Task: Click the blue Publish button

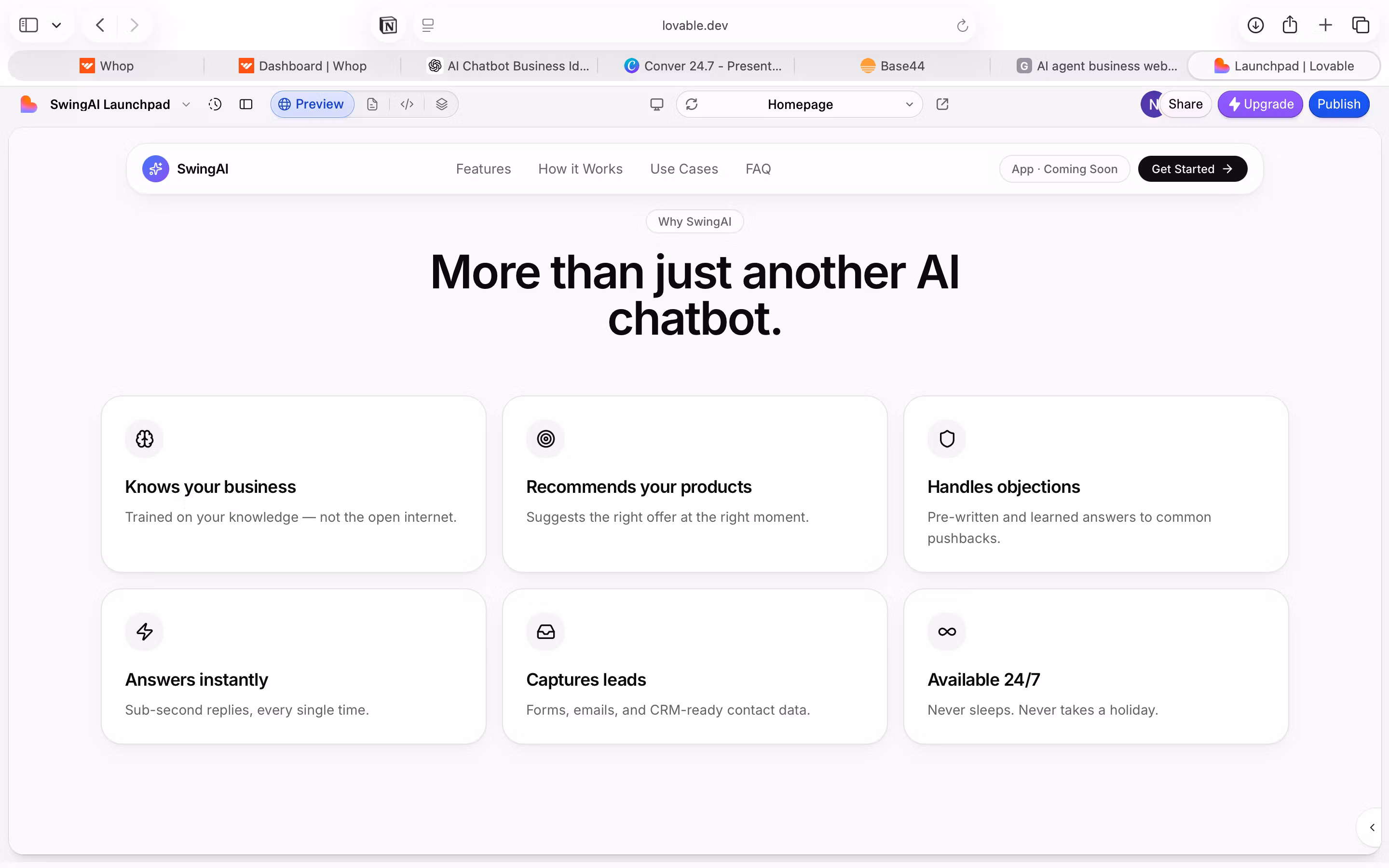Action: (1338, 104)
